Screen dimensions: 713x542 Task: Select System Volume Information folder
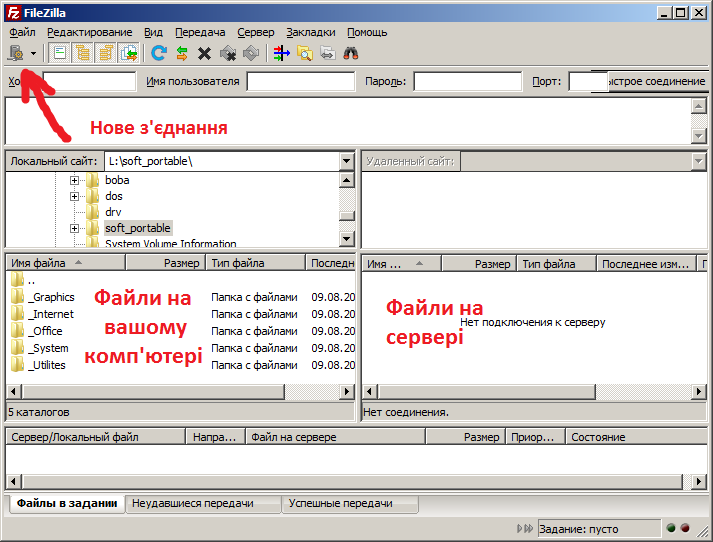171,243
